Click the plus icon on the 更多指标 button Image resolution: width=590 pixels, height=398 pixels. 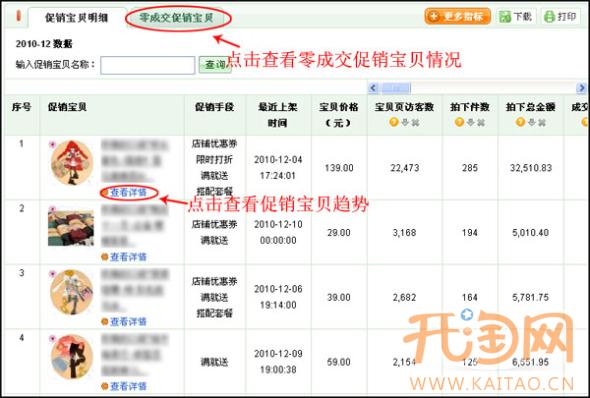coord(434,17)
